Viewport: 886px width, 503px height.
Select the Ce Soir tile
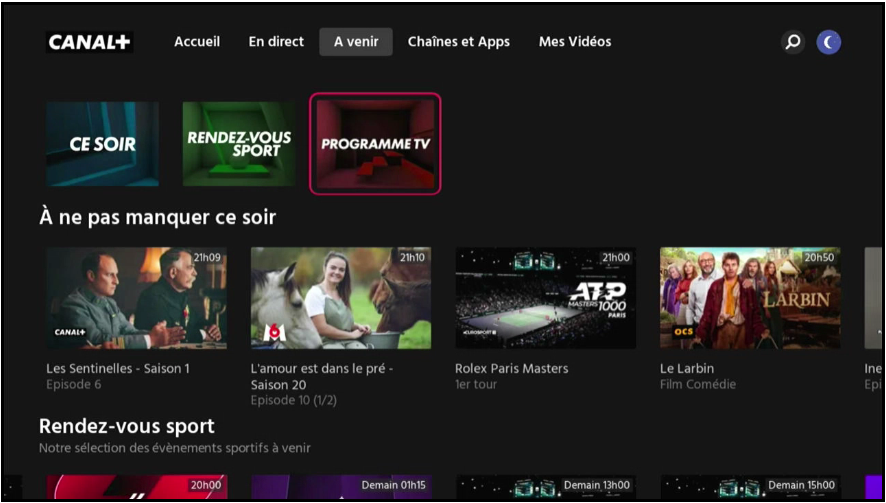coord(102,144)
